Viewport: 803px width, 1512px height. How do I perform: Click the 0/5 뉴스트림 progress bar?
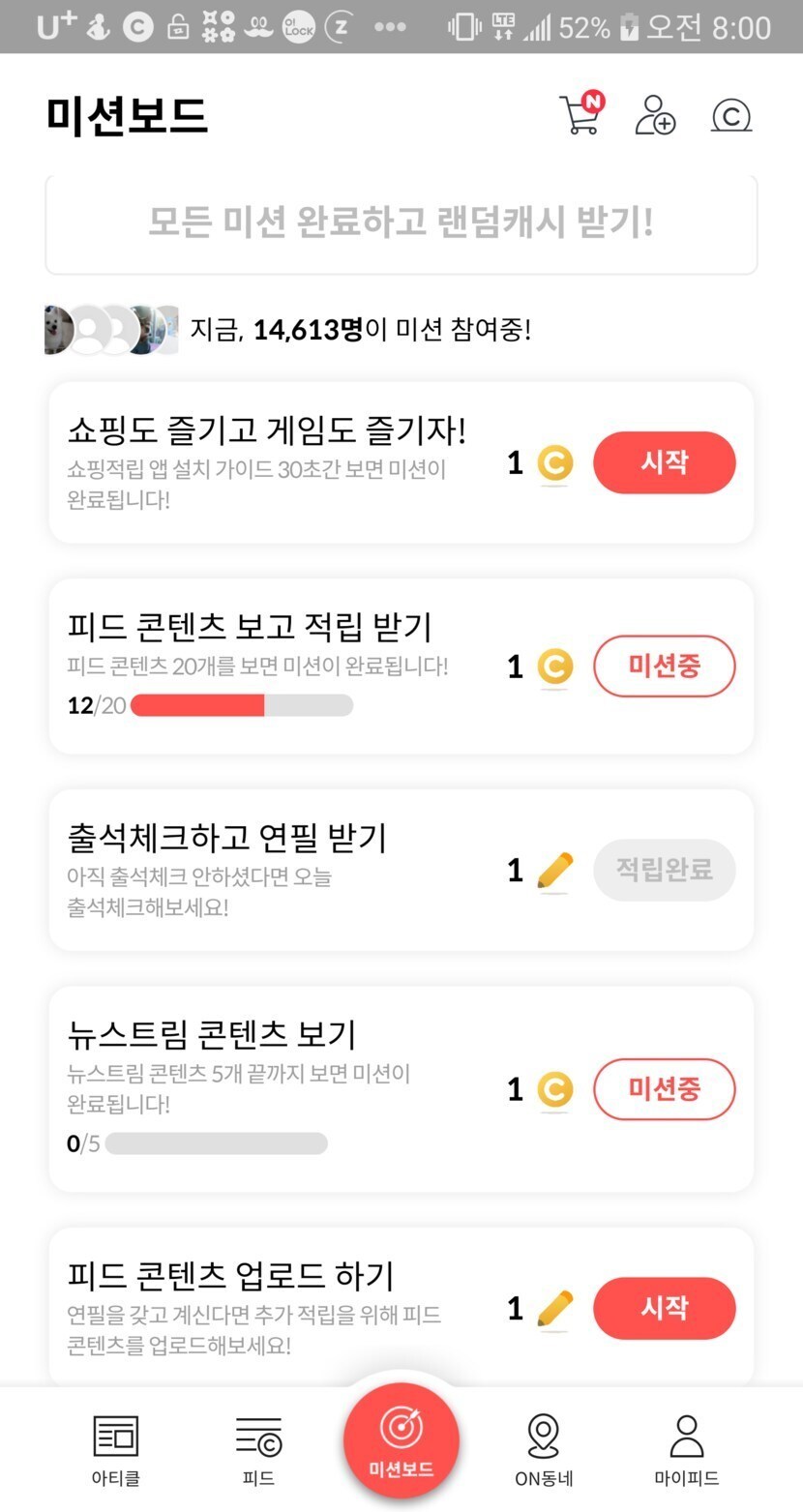216,1143
